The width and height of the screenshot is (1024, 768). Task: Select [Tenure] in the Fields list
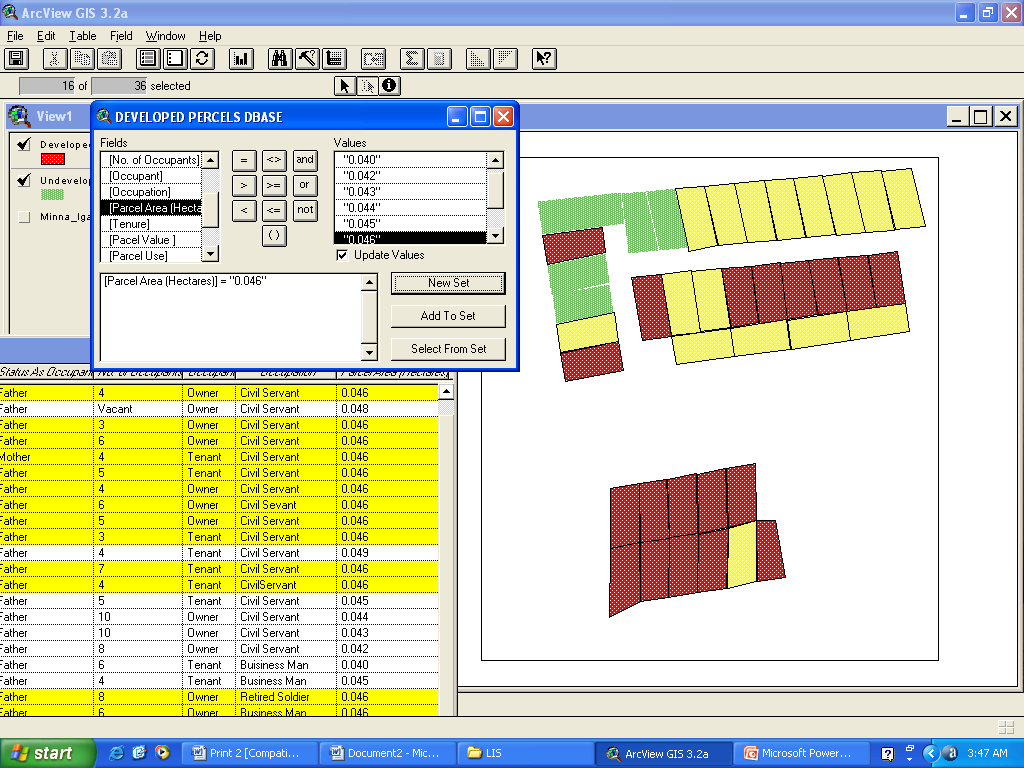130,224
